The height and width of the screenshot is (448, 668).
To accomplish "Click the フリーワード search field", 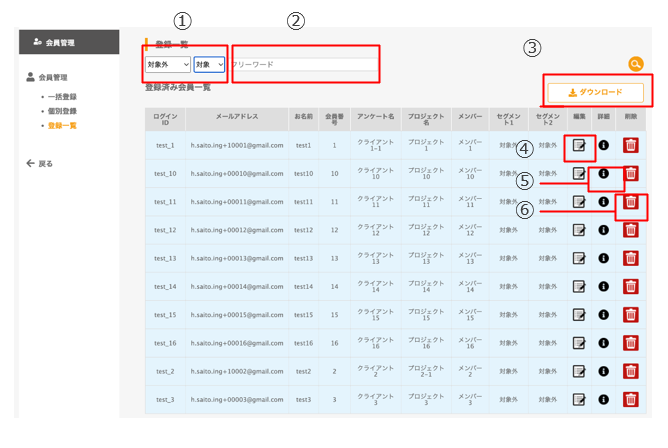I will (304, 64).
